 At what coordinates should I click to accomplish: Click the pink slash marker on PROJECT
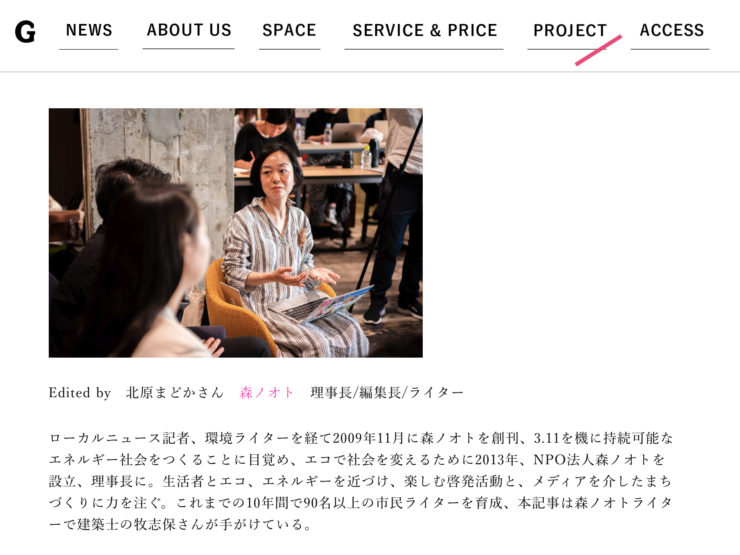(598, 50)
